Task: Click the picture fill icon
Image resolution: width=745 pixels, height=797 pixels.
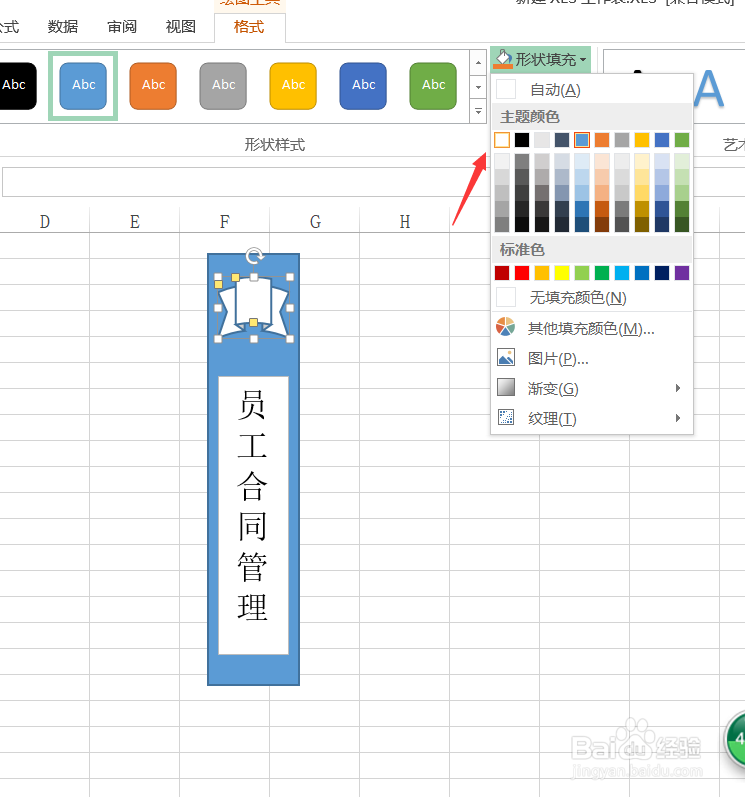Action: 506,357
